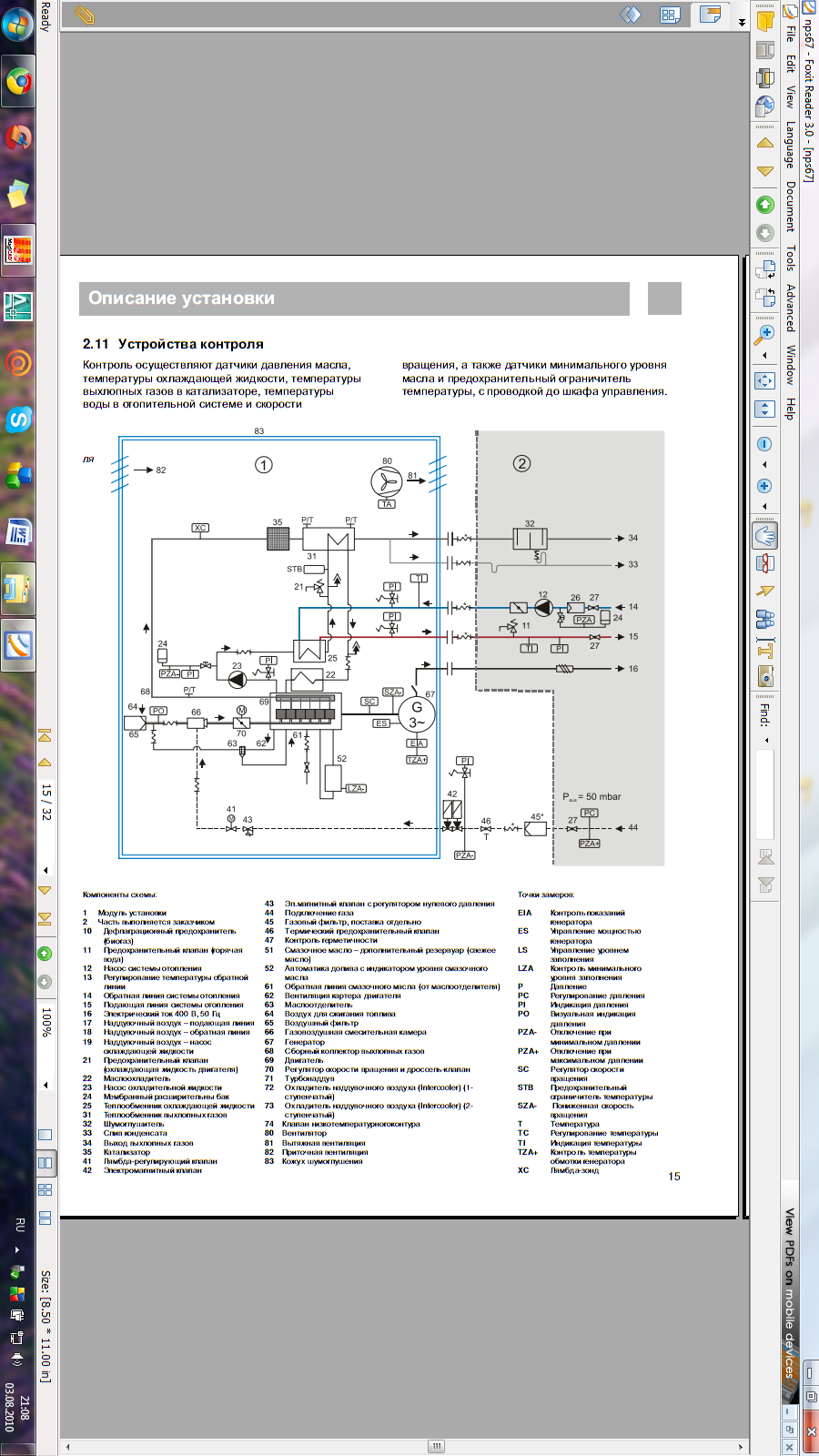Enable continuous facing layout view
Screen dimensions: 819x1456
pyautogui.click(x=45, y=1189)
